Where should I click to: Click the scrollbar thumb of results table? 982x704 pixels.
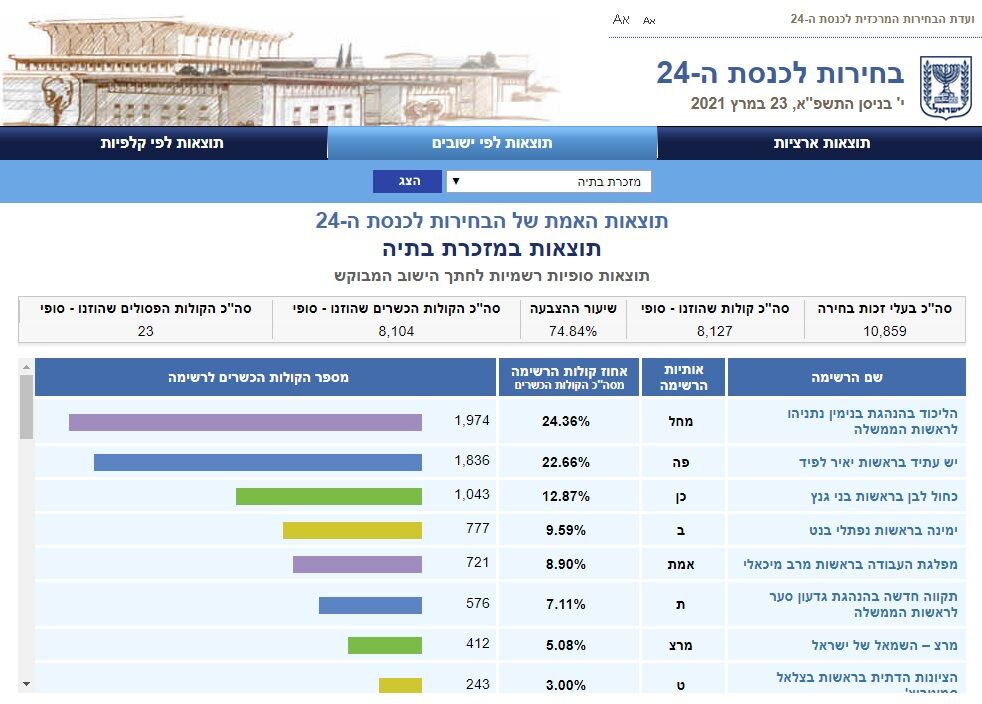coord(26,407)
